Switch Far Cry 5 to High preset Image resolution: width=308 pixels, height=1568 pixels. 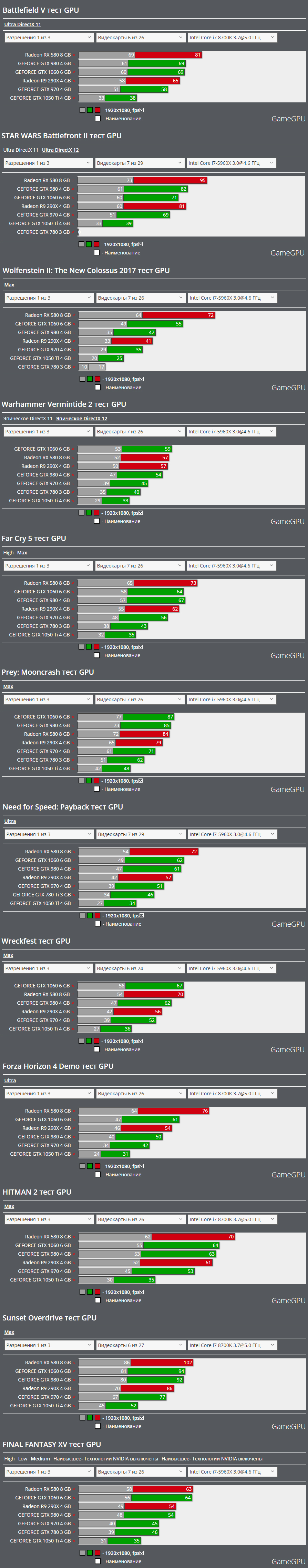[x=8, y=553]
